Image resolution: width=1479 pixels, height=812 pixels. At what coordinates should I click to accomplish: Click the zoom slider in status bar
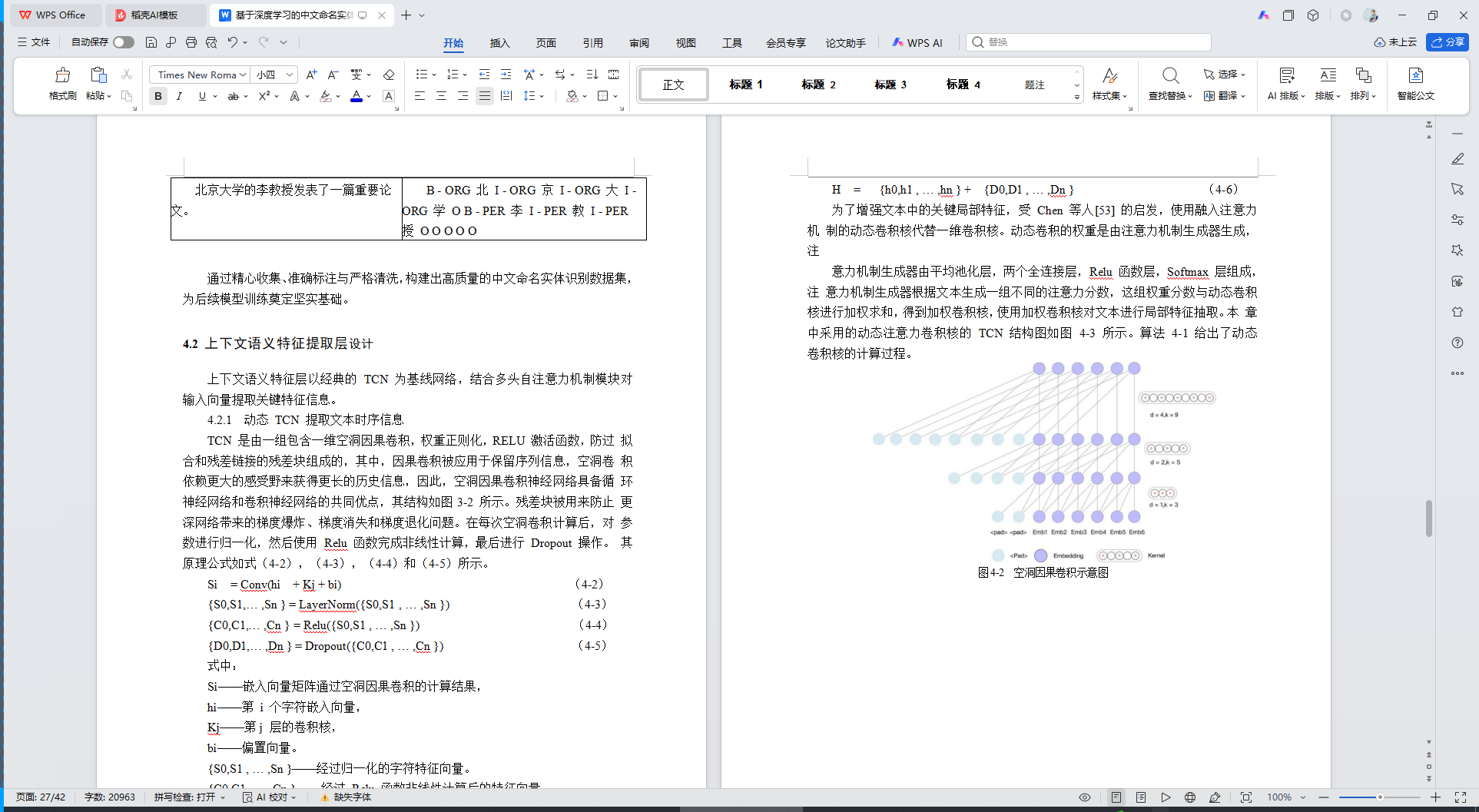tap(1379, 797)
